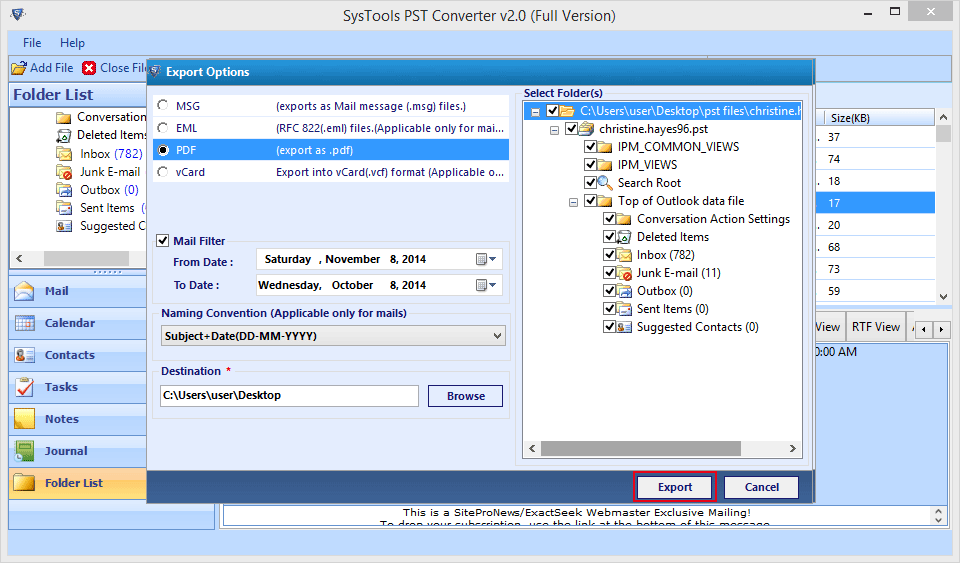Click the Size(KB) column header
The image size is (960, 563).
[x=878, y=118]
